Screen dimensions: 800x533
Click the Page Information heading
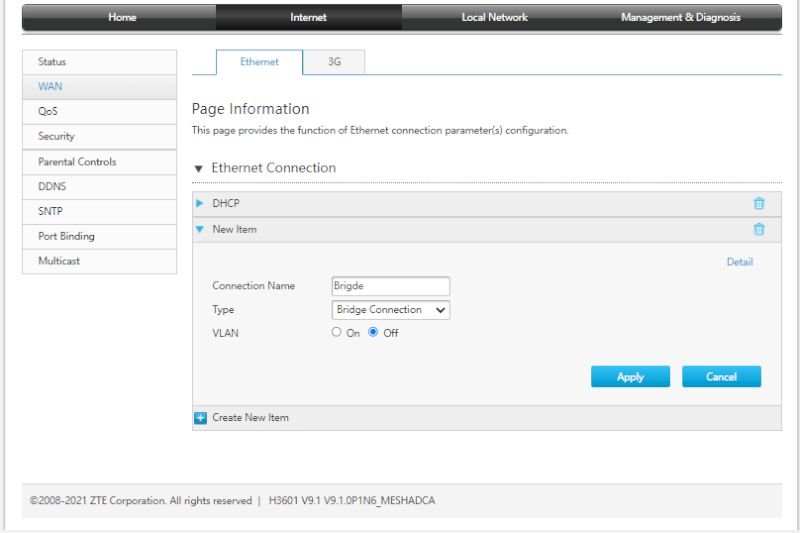251,109
